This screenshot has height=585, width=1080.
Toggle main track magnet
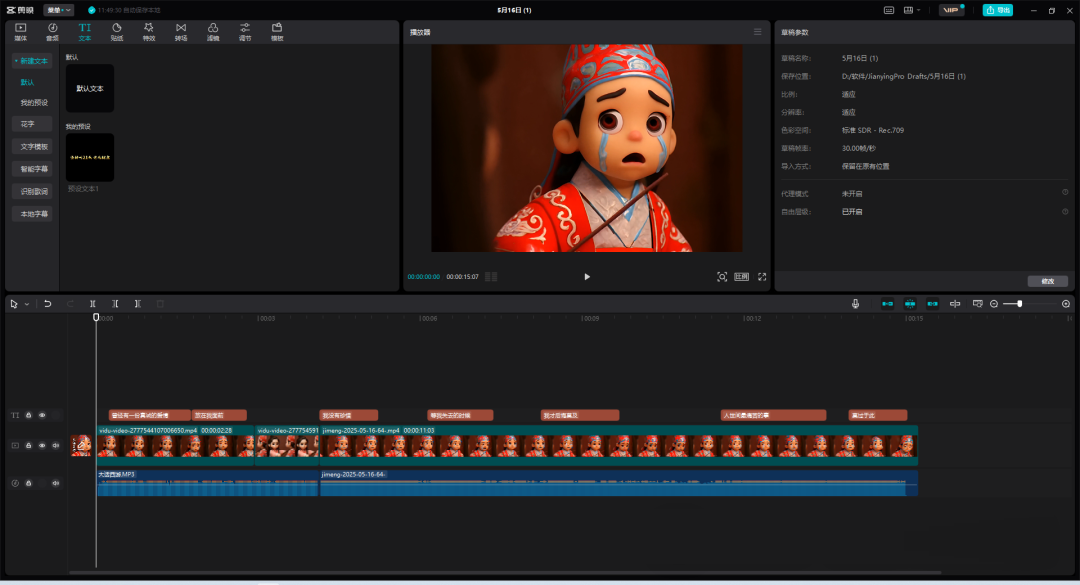[x=887, y=304]
